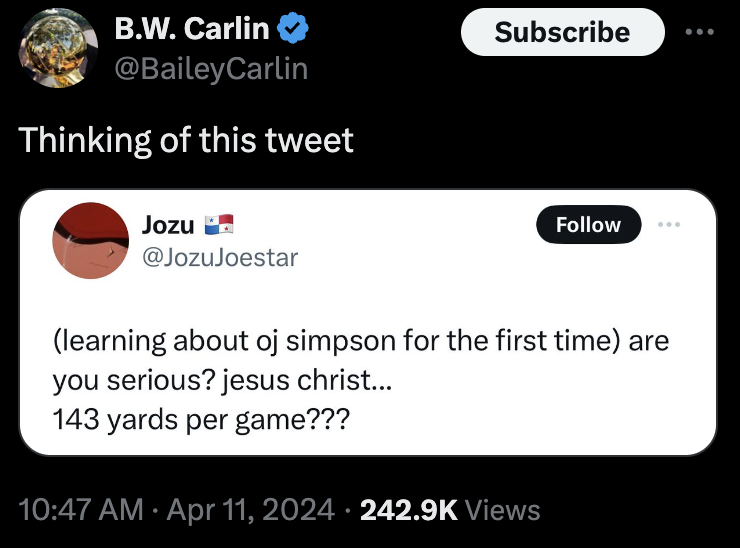Screen dimensions: 740x548
Task: Click Jozu's profile avatar
Action: [90, 241]
